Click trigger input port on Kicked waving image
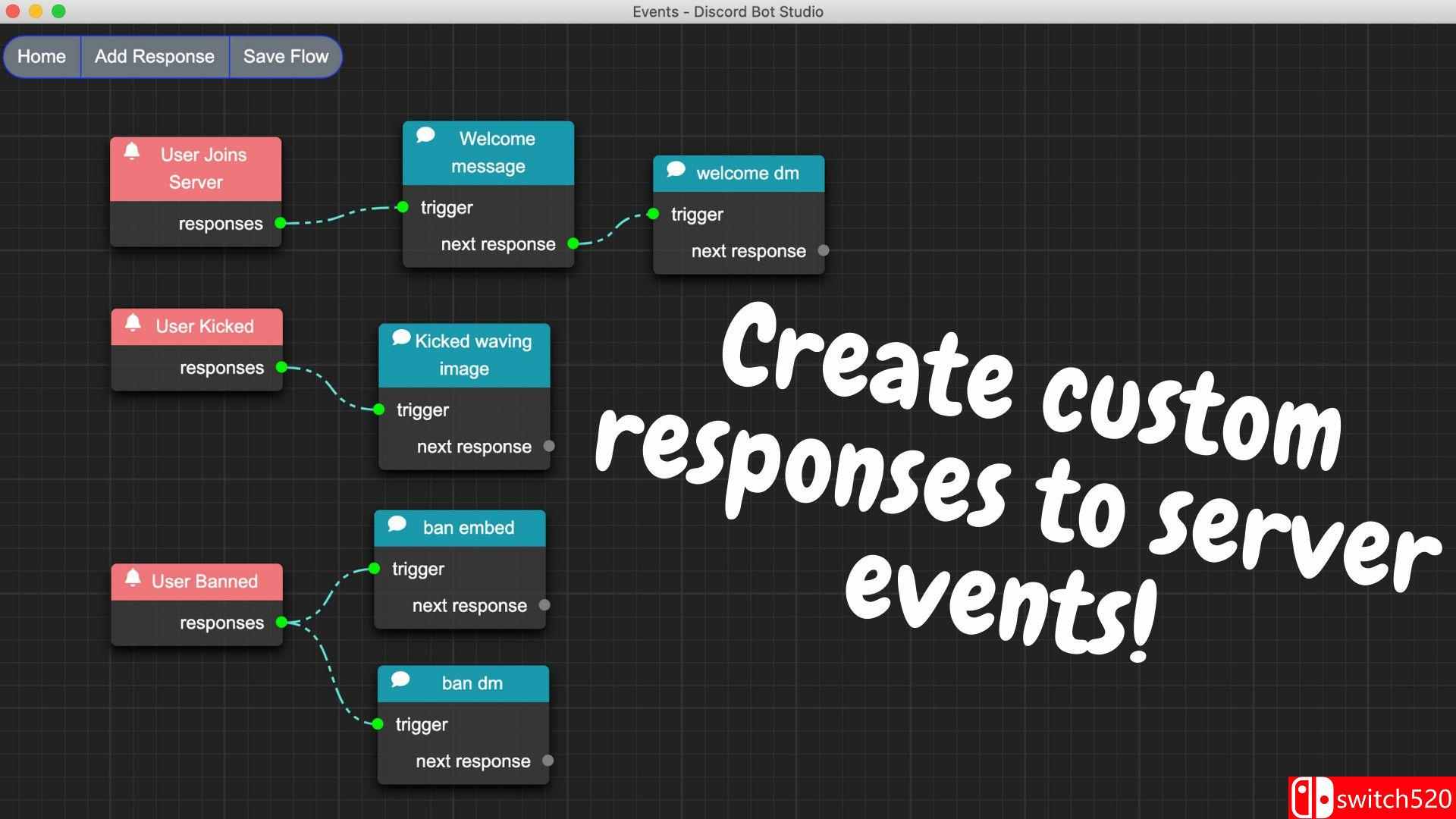Screen dimensions: 1456x819 [379, 409]
